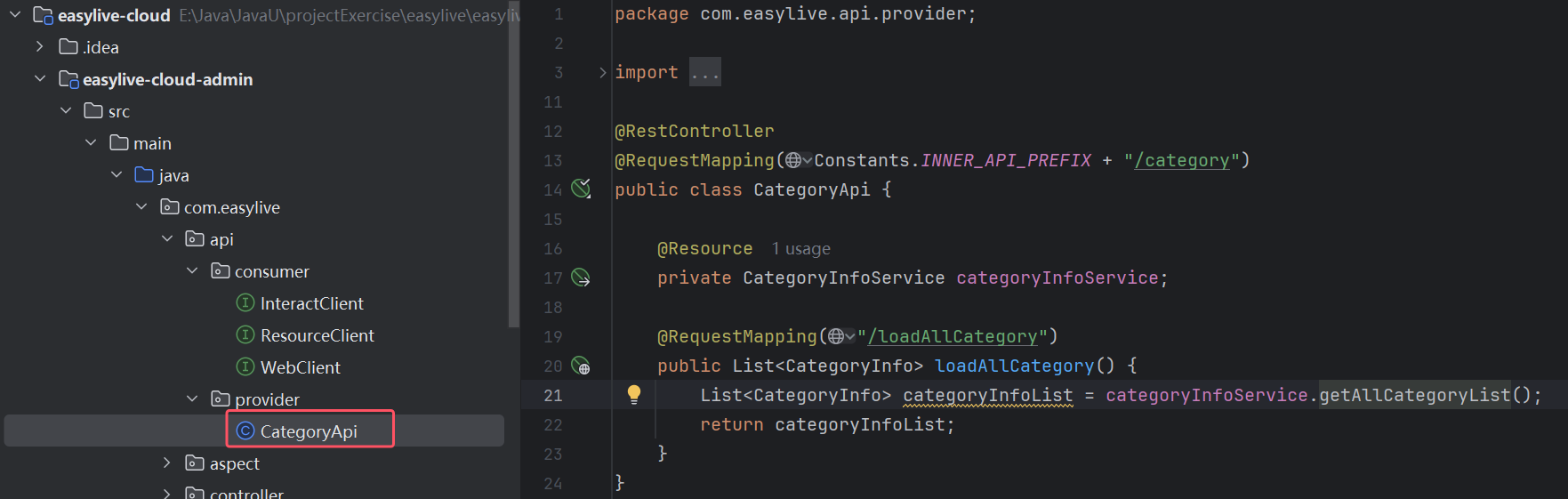
Task: Click the "/loadAllCategory" URL link
Action: [x=953, y=336]
